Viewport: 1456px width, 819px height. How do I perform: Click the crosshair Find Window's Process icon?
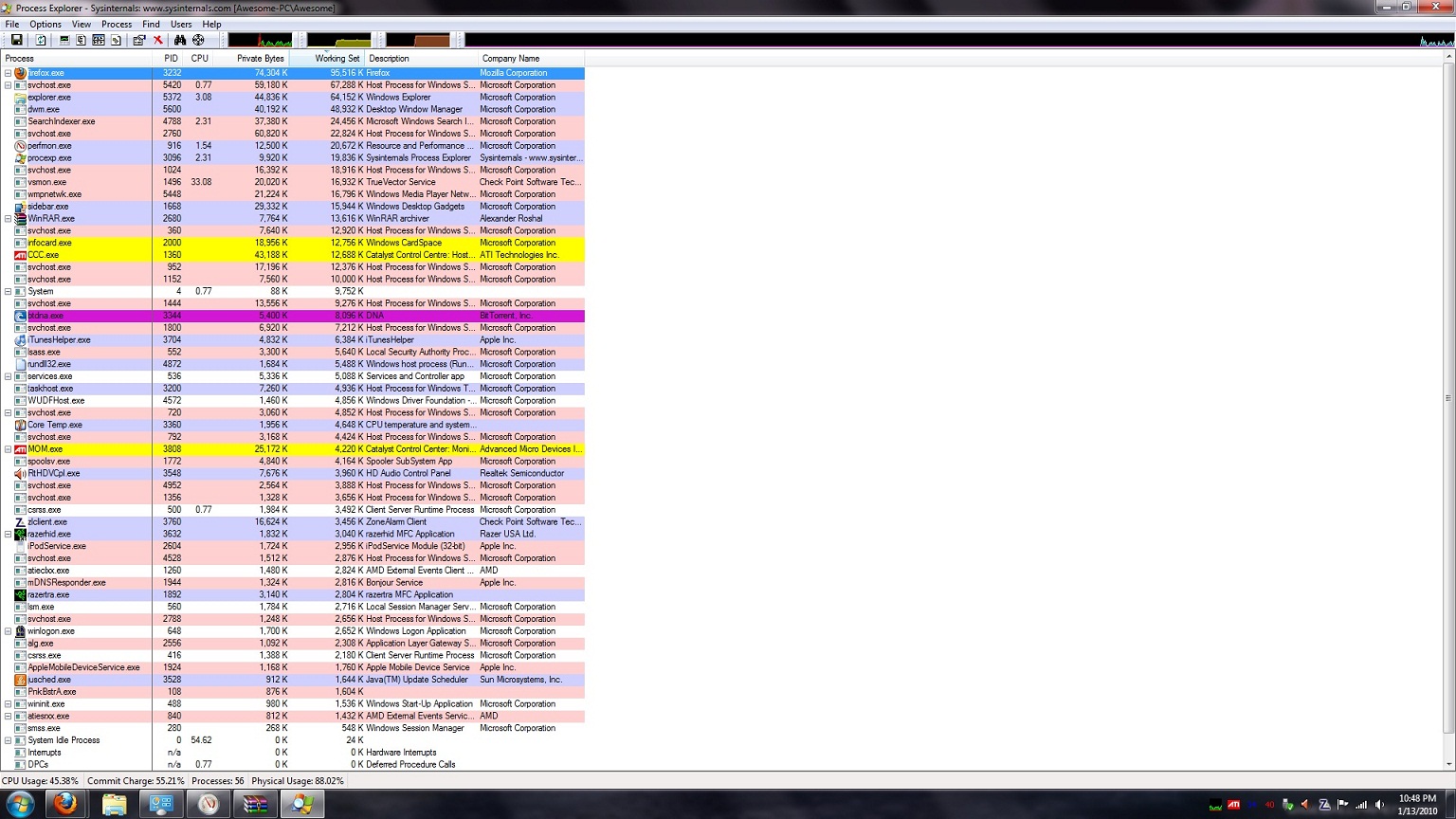pos(198,40)
